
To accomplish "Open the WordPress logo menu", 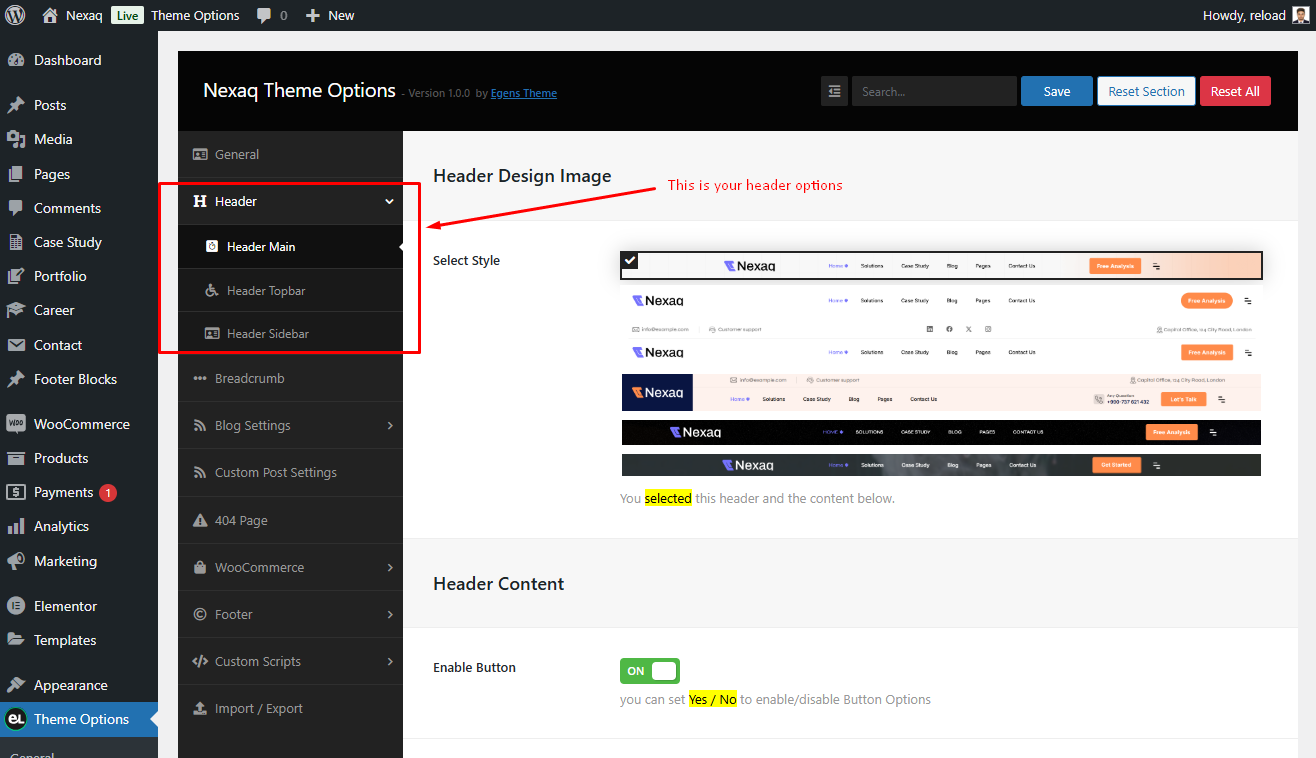I will [x=15, y=15].
